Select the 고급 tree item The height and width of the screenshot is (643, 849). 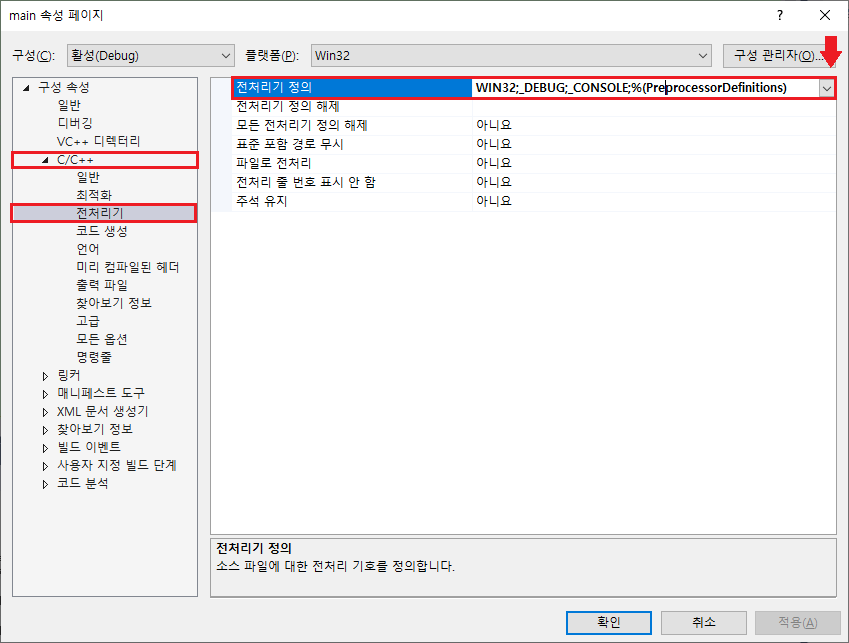coord(88,321)
